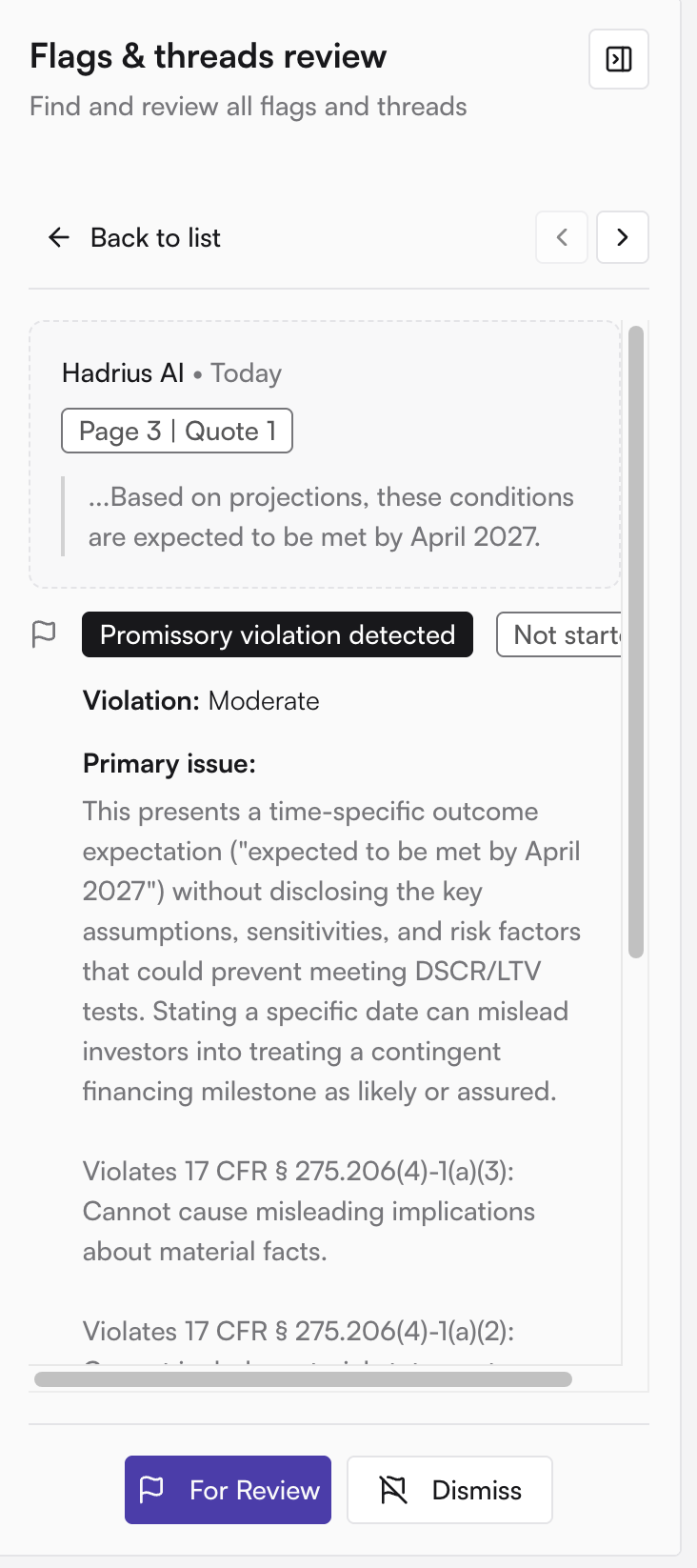Click the Dismiss button label
This screenshot has width=697, height=1568.
point(477,1490)
